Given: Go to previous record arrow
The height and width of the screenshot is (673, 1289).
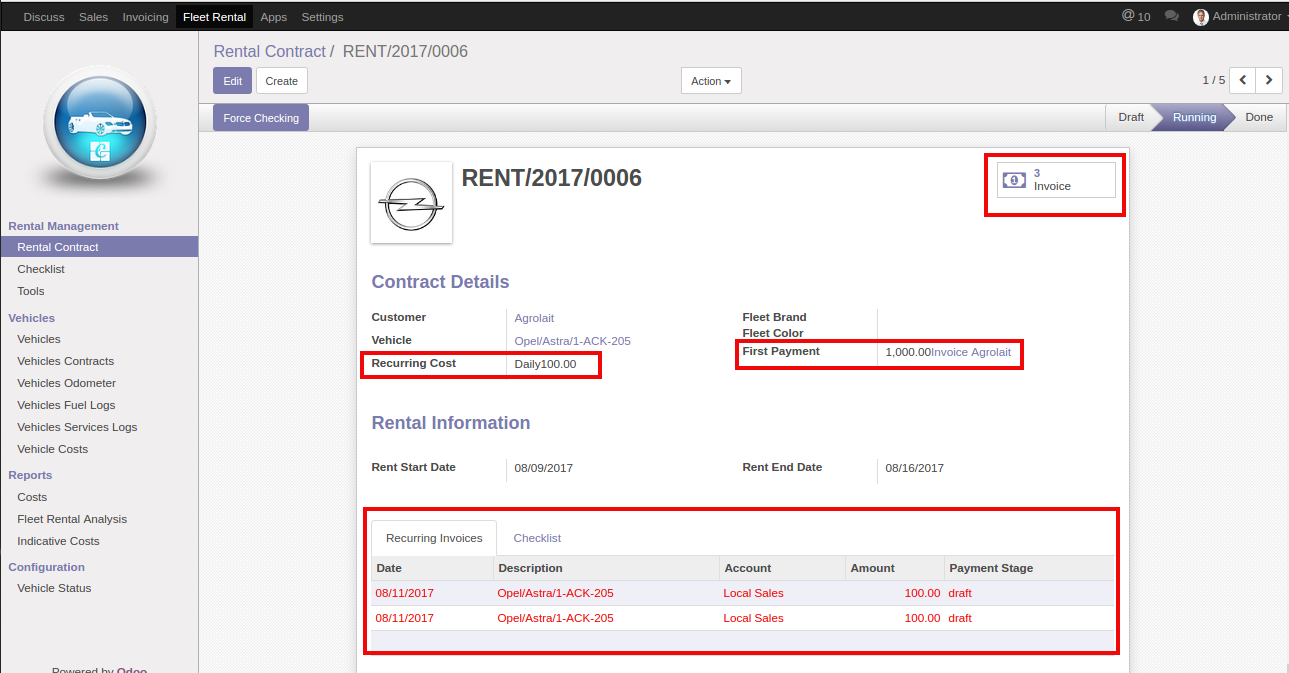Looking at the screenshot, I should 1243,80.
